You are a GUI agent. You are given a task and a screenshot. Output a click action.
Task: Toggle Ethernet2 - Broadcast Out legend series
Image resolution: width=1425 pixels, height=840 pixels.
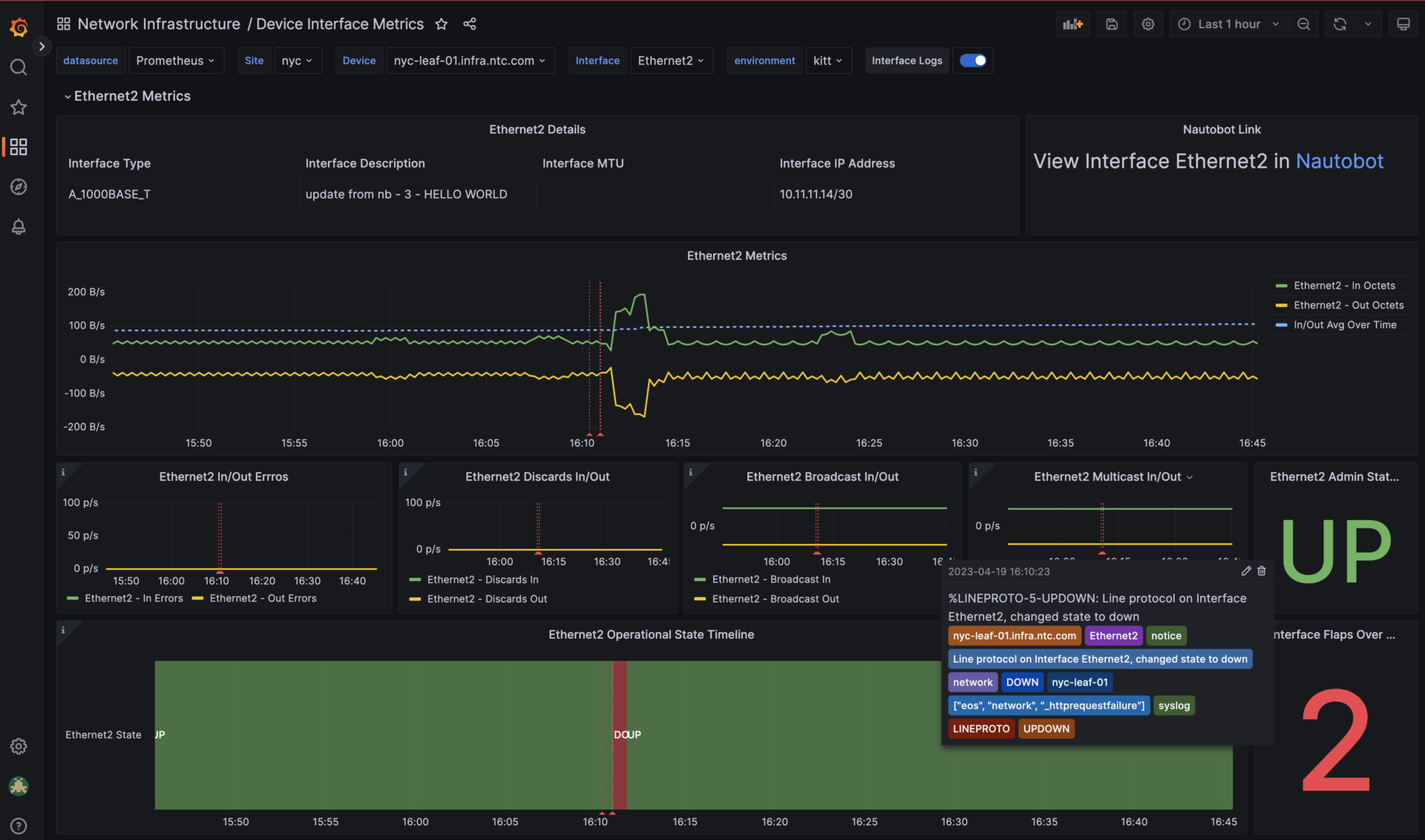(x=776, y=599)
